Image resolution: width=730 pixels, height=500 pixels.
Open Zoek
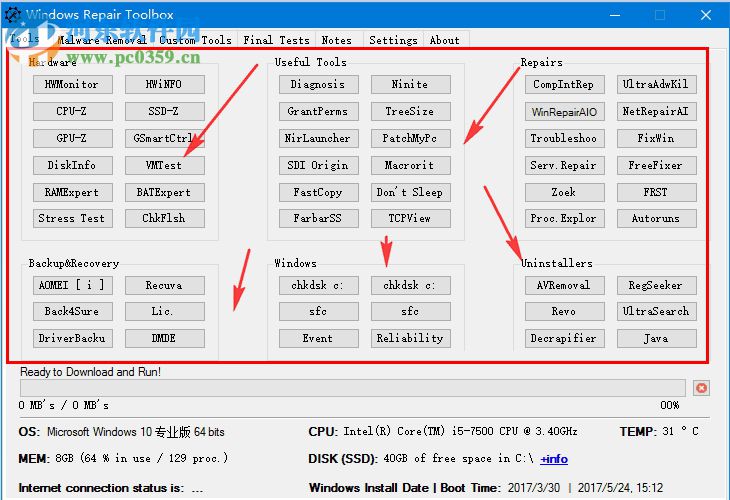(564, 192)
